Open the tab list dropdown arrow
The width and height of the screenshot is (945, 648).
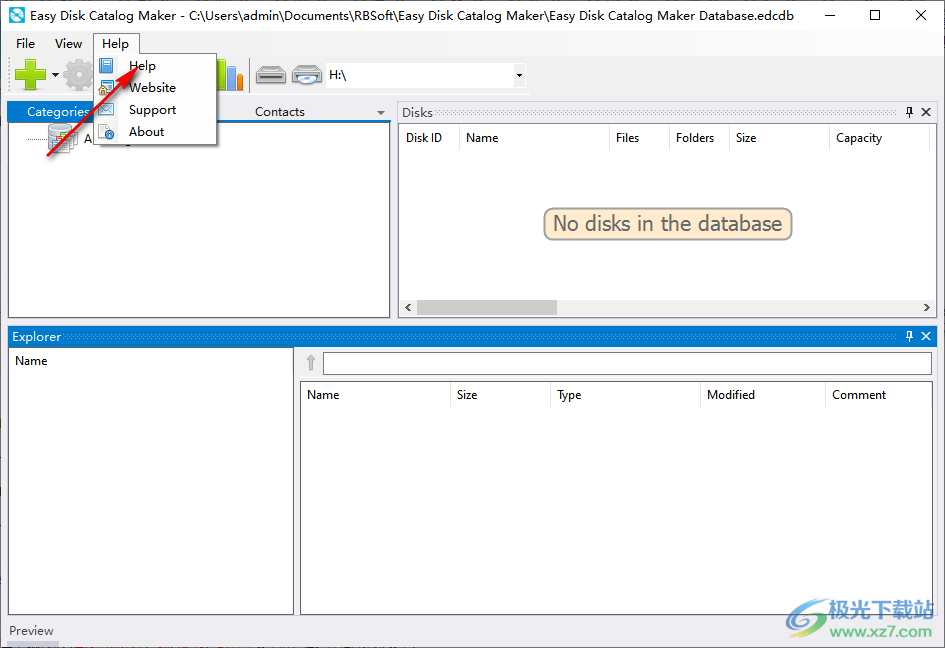tap(380, 113)
